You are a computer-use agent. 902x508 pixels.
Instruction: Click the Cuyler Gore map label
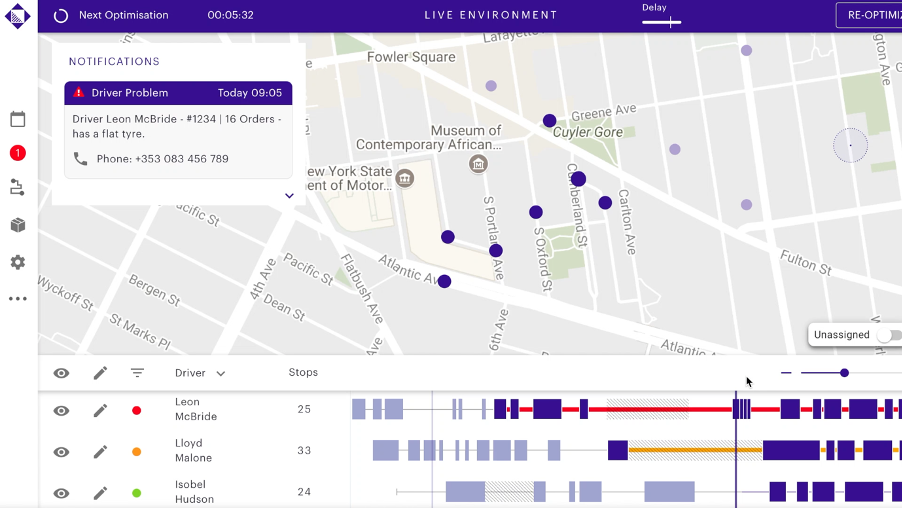tap(587, 132)
